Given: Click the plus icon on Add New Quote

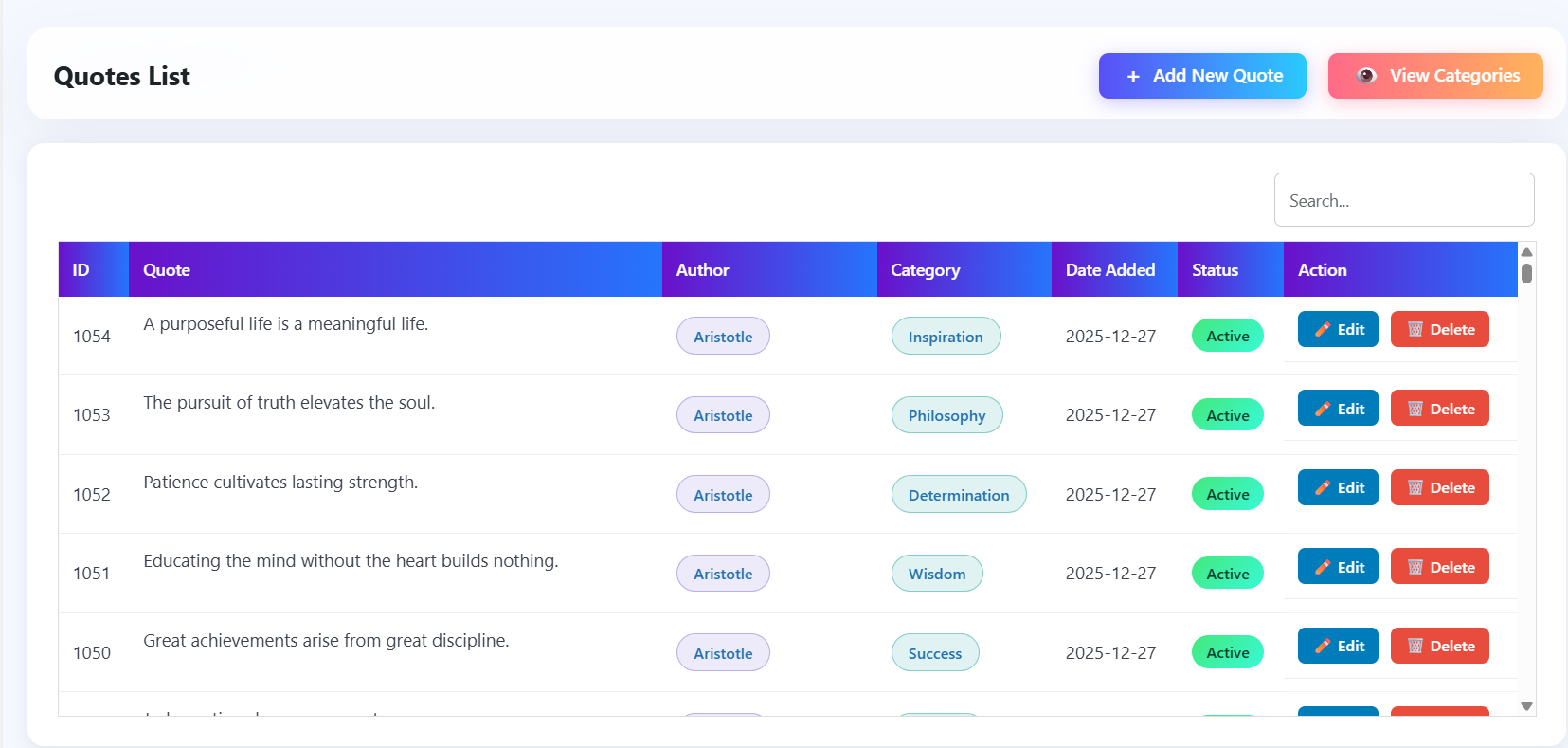Looking at the screenshot, I should tap(1133, 77).
